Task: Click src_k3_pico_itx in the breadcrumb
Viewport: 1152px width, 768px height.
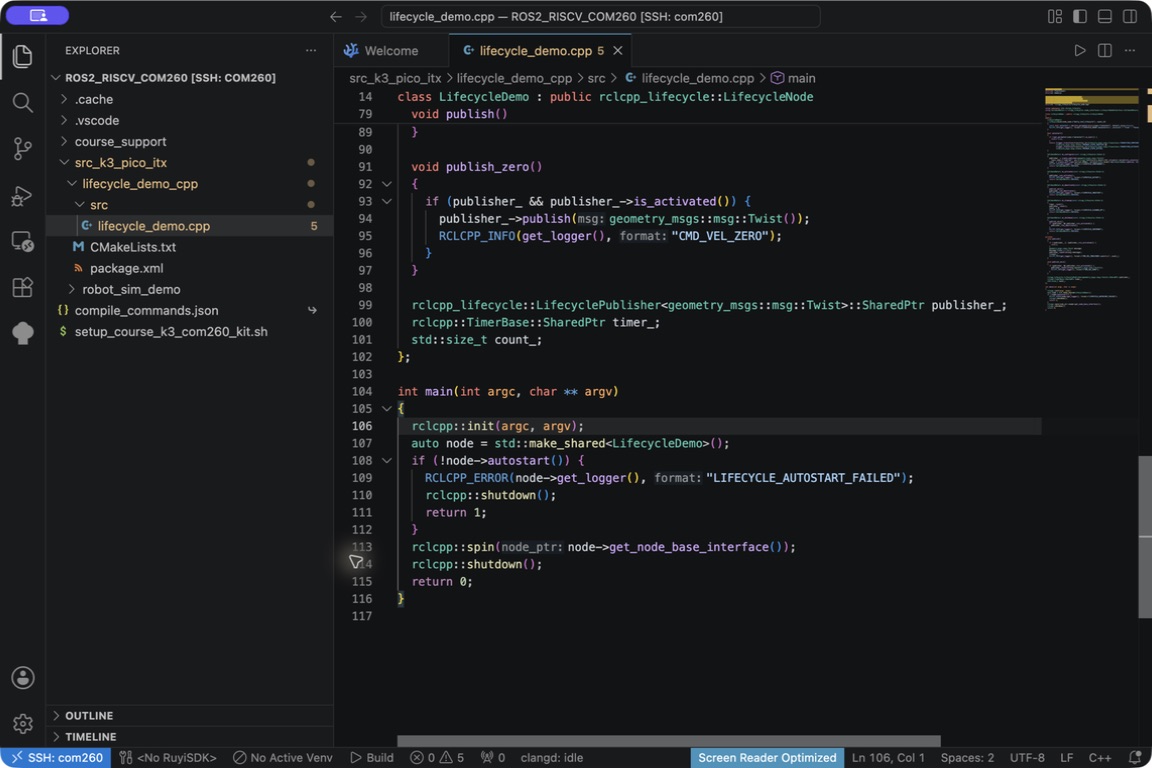Action: click(395, 78)
